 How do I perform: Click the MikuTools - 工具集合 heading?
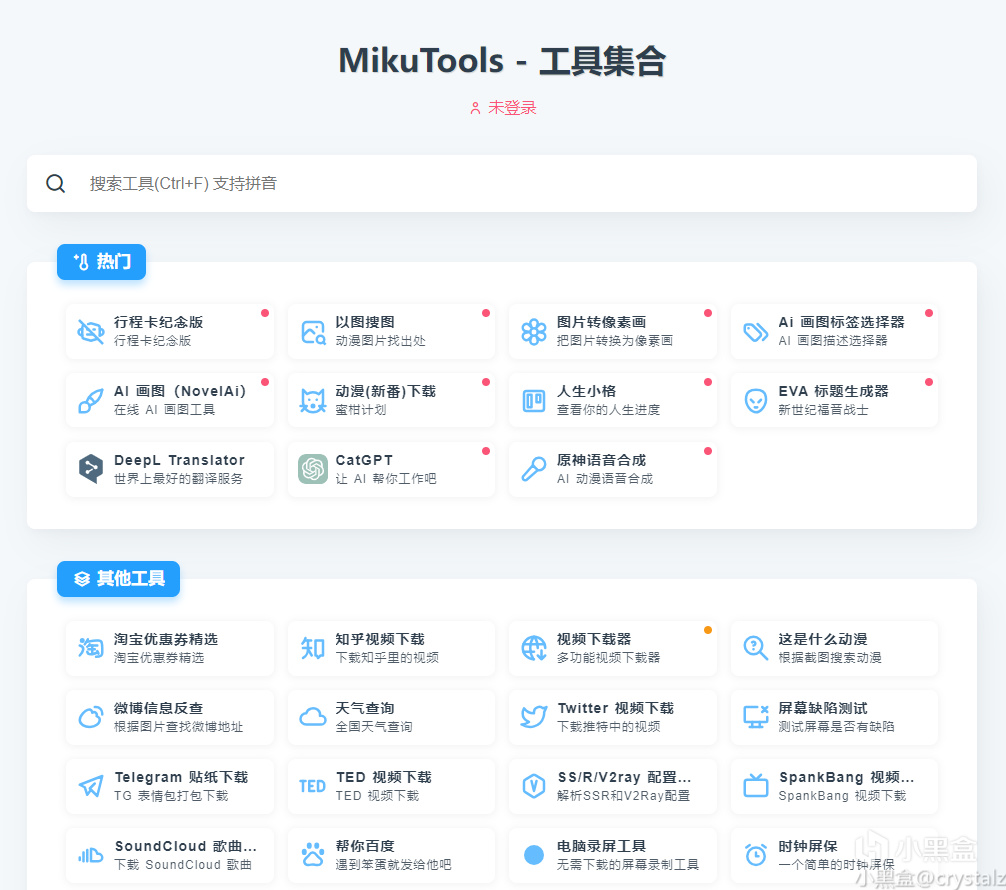pyautogui.click(x=502, y=62)
